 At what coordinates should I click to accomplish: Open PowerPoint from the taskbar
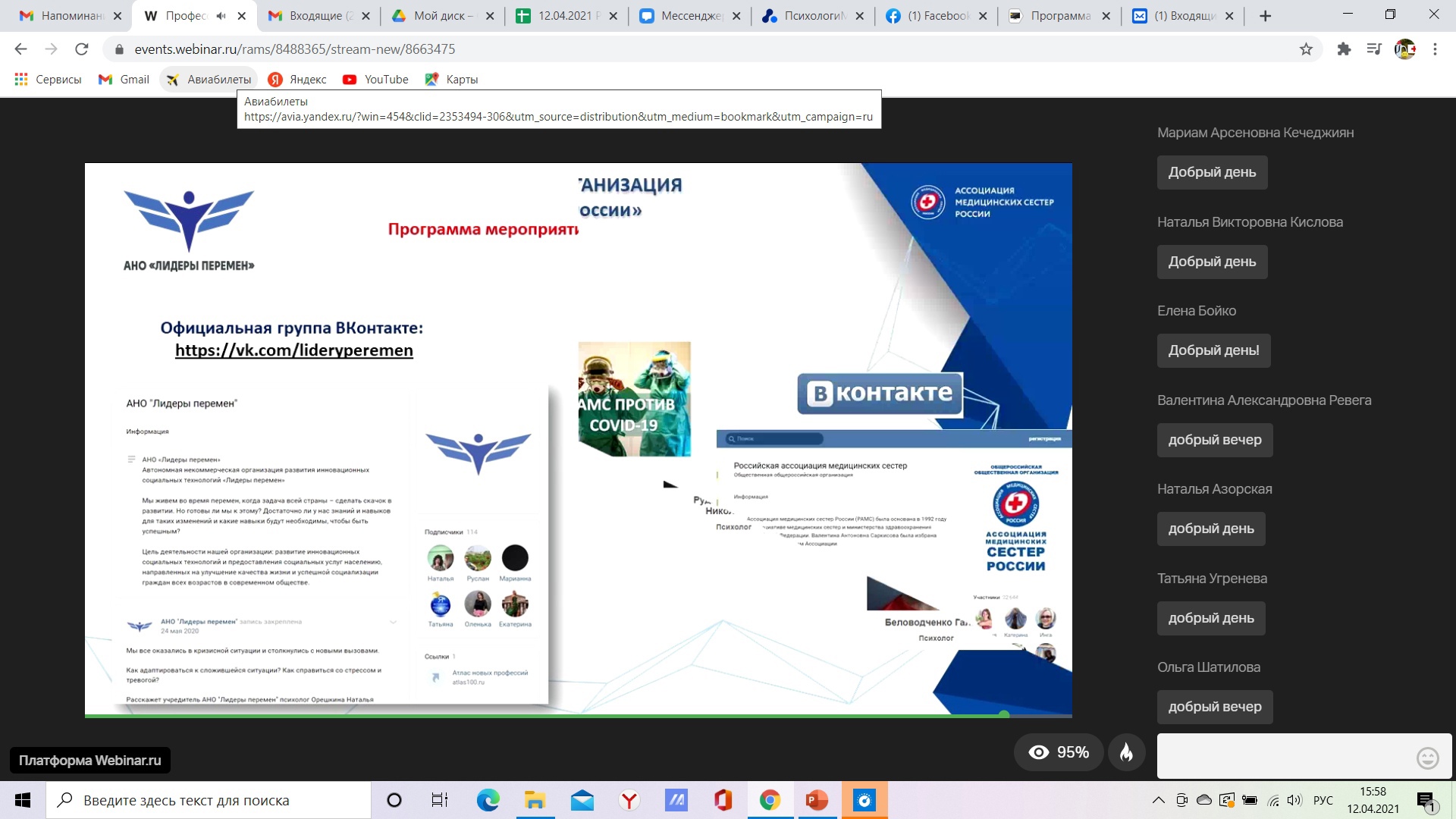pos(817,800)
